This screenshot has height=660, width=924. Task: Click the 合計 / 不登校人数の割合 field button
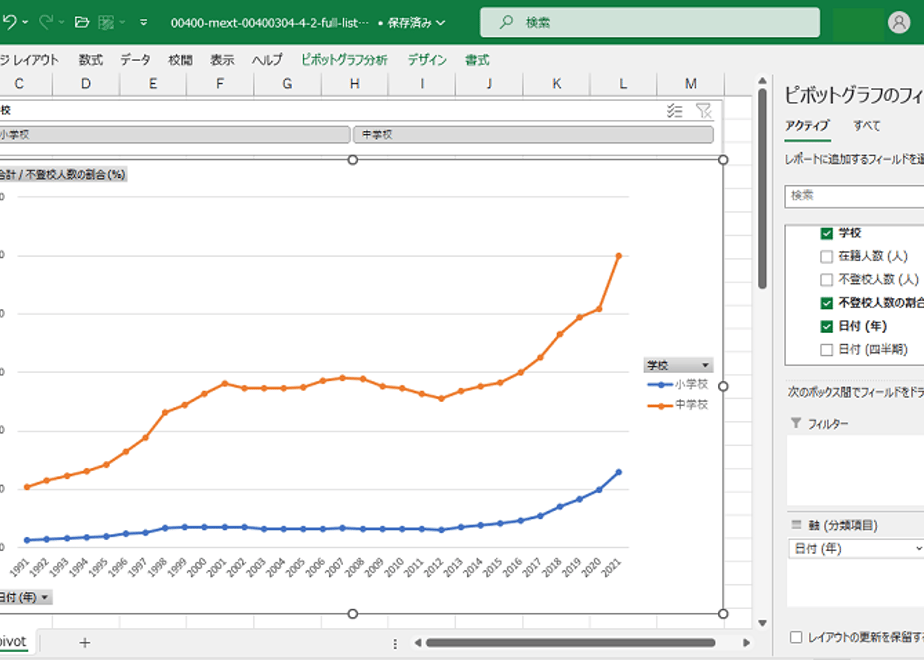[x=63, y=174]
